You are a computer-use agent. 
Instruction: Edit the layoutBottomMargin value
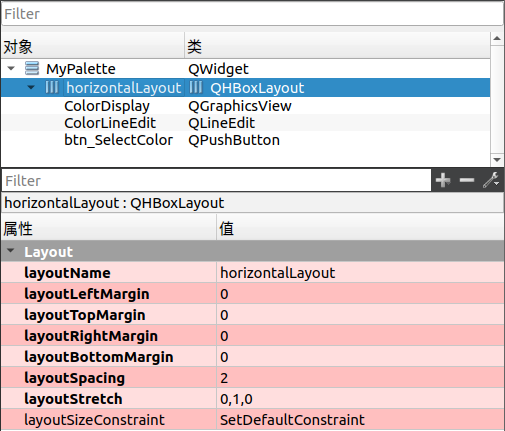[x=360, y=357]
